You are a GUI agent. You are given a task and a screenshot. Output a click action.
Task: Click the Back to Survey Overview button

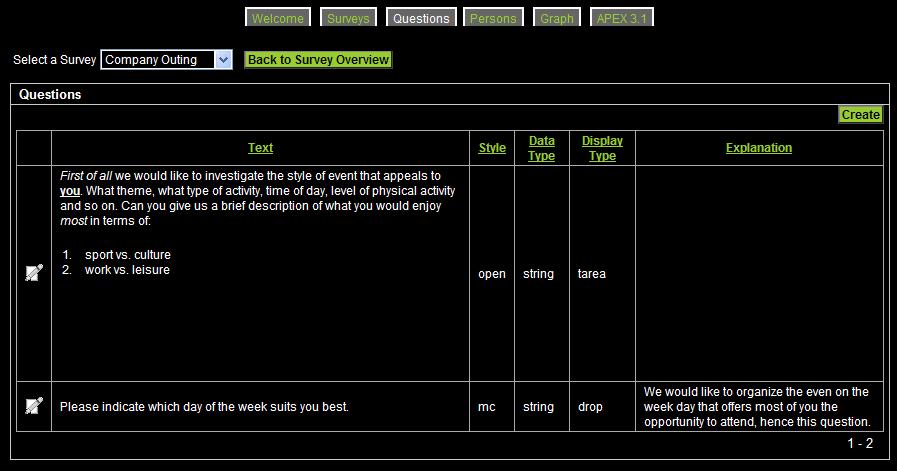[x=318, y=60]
